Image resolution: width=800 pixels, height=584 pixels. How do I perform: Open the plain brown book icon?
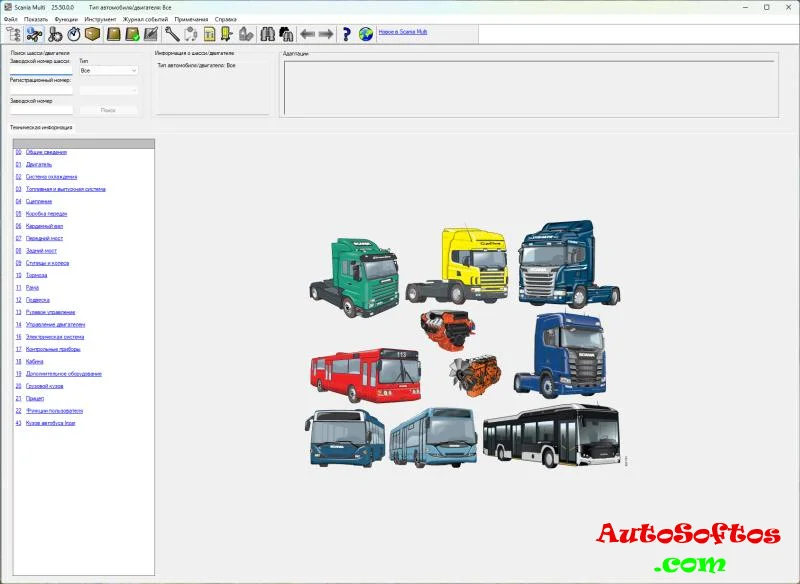[113, 34]
